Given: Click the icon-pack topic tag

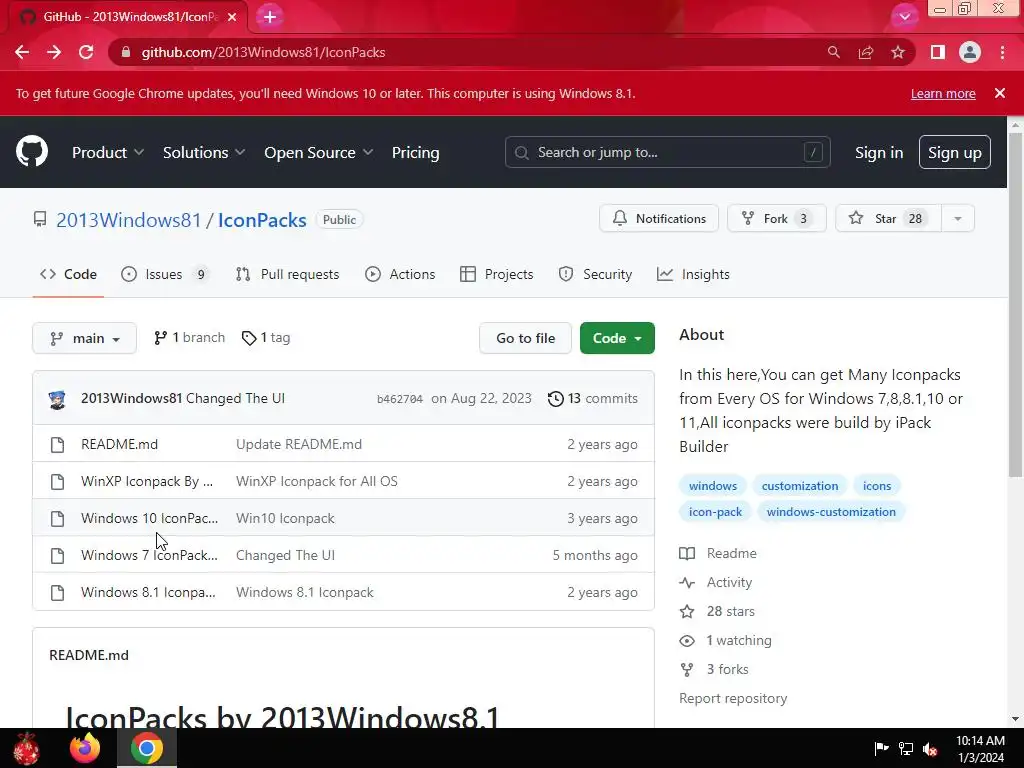Looking at the screenshot, I should (715, 512).
